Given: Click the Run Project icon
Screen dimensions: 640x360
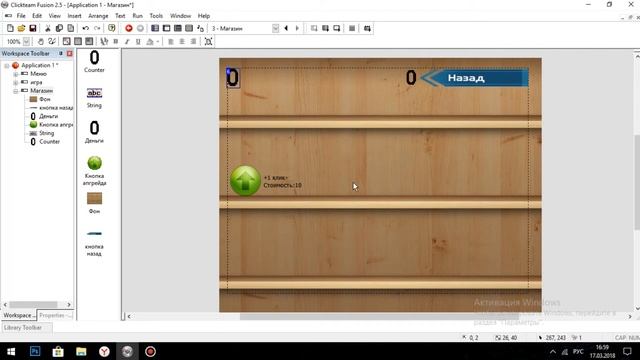Looking at the screenshot, I should [x=314, y=28].
